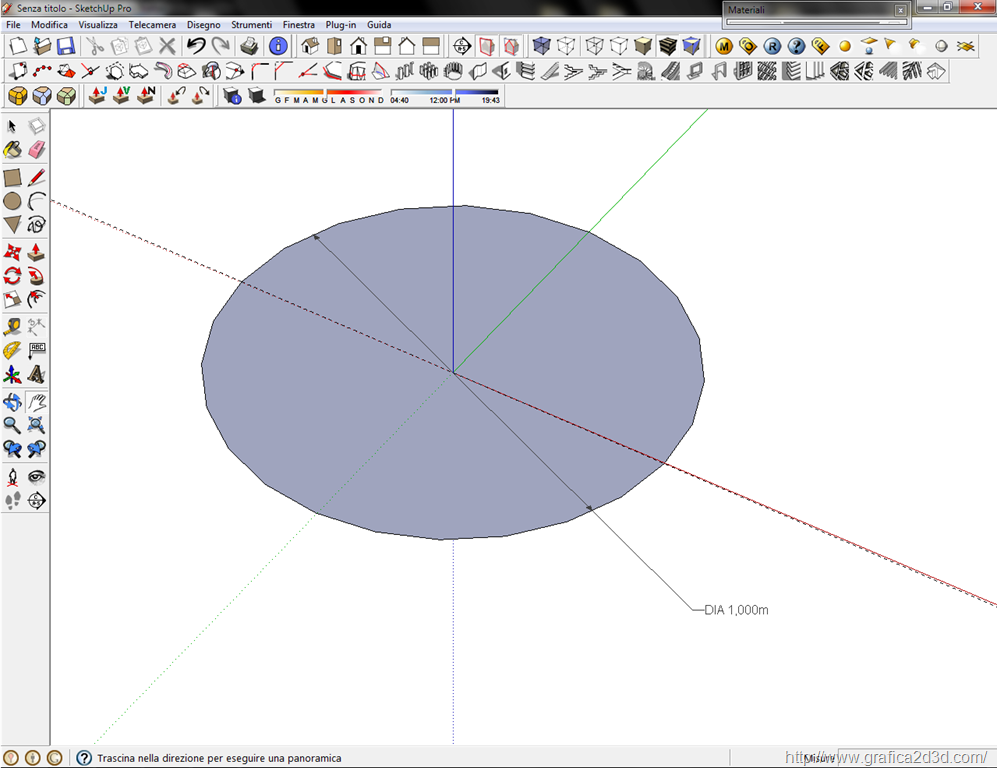Click the Undo arrow
Image resolution: width=997 pixels, height=768 pixels.
coord(197,46)
